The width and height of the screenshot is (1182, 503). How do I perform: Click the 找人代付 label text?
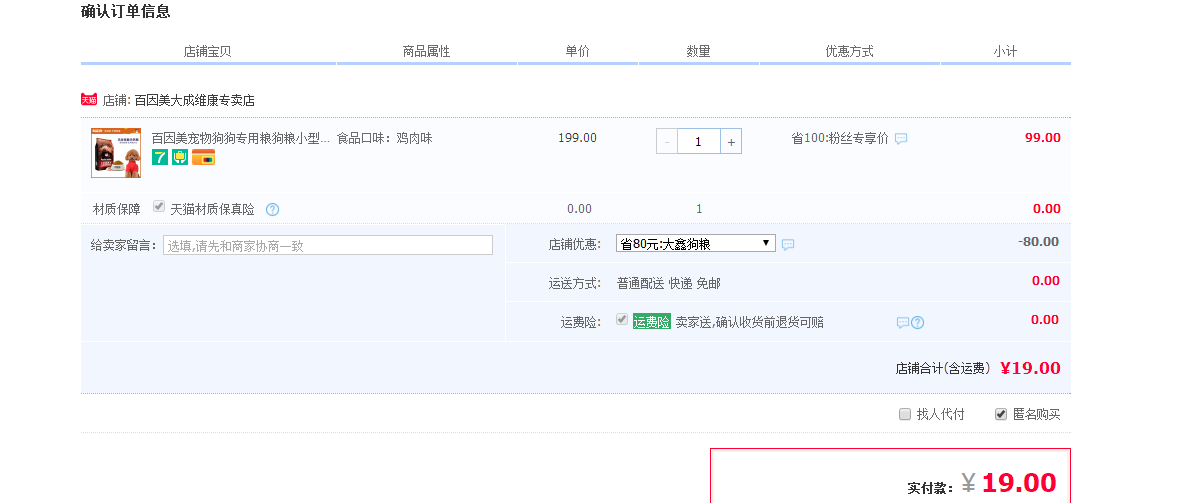tap(940, 414)
